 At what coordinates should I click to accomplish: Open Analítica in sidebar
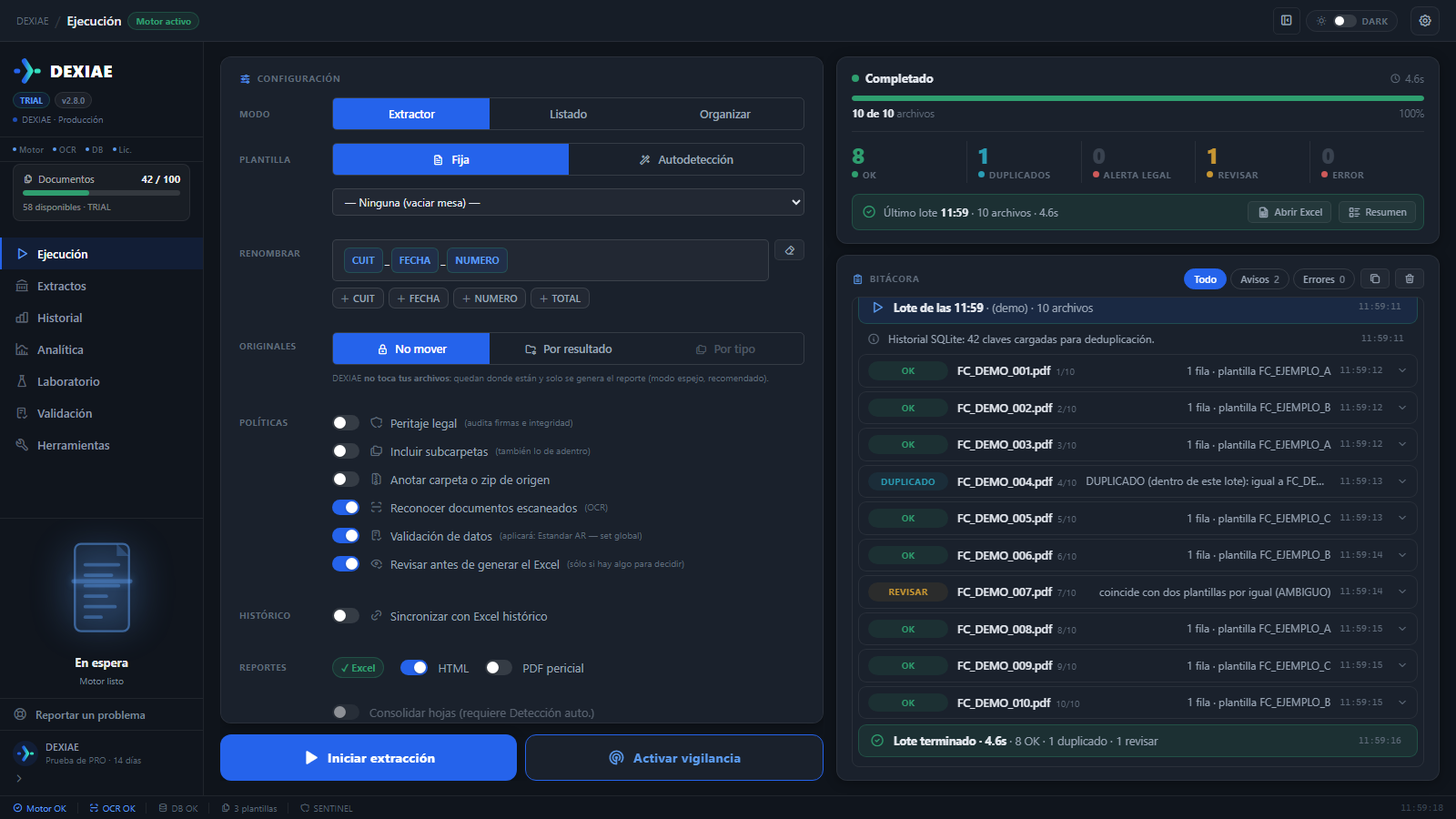tap(101, 349)
